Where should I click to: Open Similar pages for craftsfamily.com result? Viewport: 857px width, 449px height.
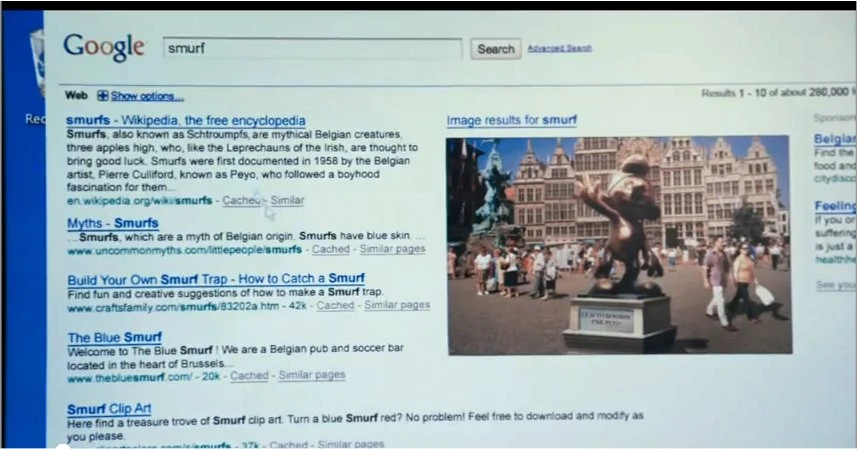397,305
